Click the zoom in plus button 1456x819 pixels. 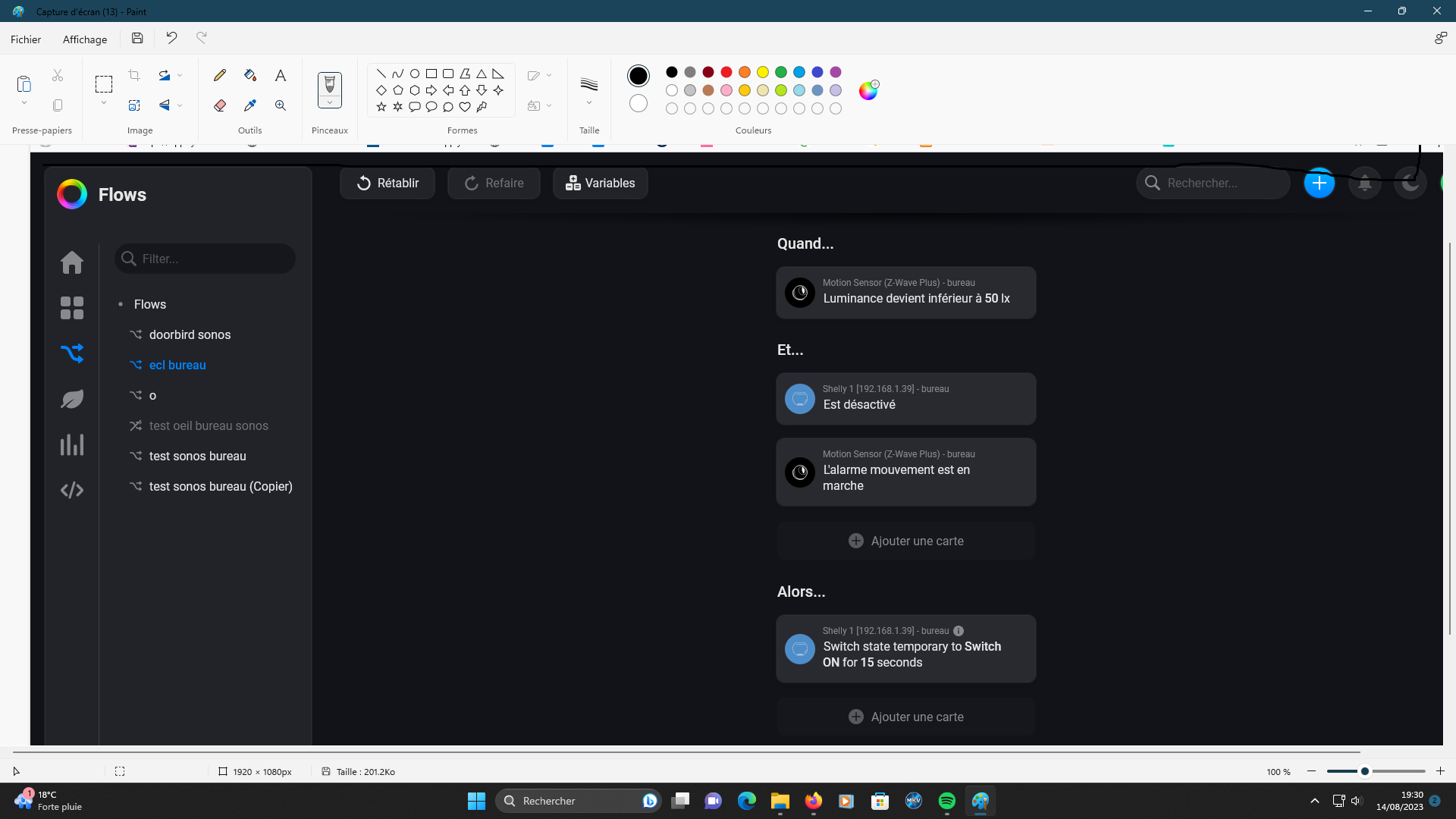pyautogui.click(x=1440, y=771)
